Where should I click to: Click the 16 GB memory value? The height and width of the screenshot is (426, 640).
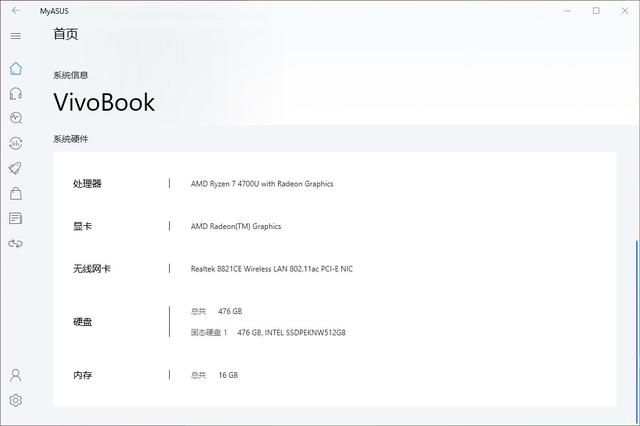click(x=228, y=375)
